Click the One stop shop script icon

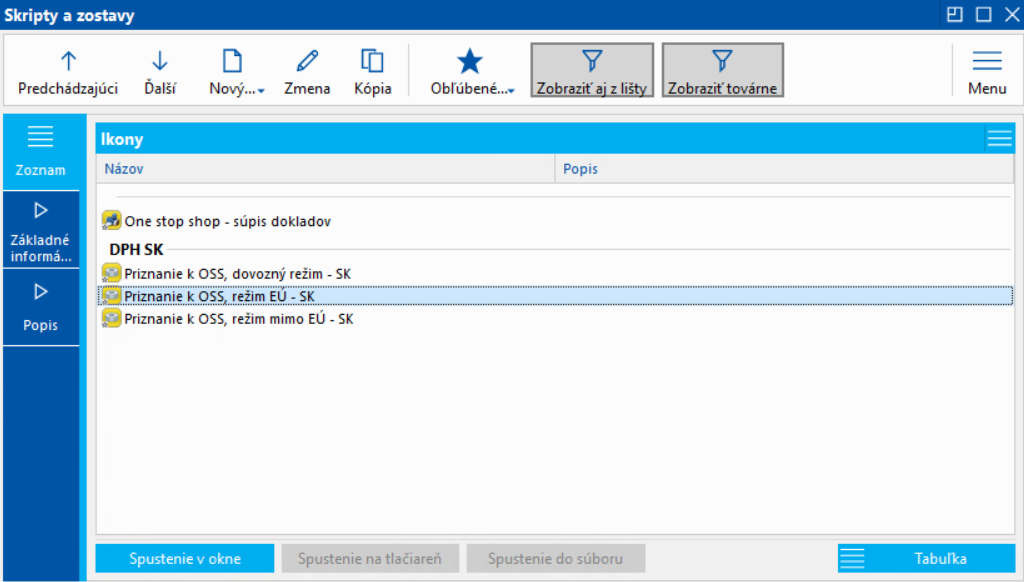(x=112, y=221)
